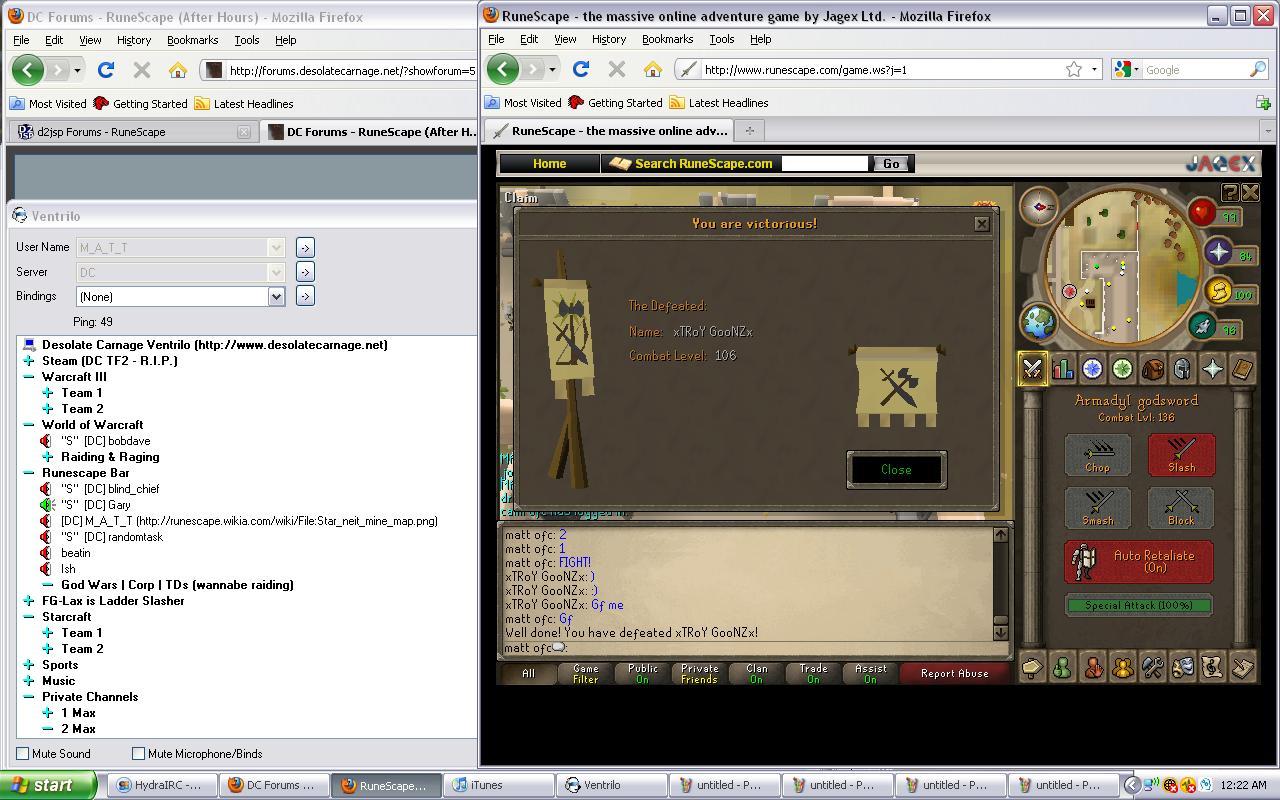Open the Friends List green person icon
Screen dimensions: 1280x800
click(1063, 666)
